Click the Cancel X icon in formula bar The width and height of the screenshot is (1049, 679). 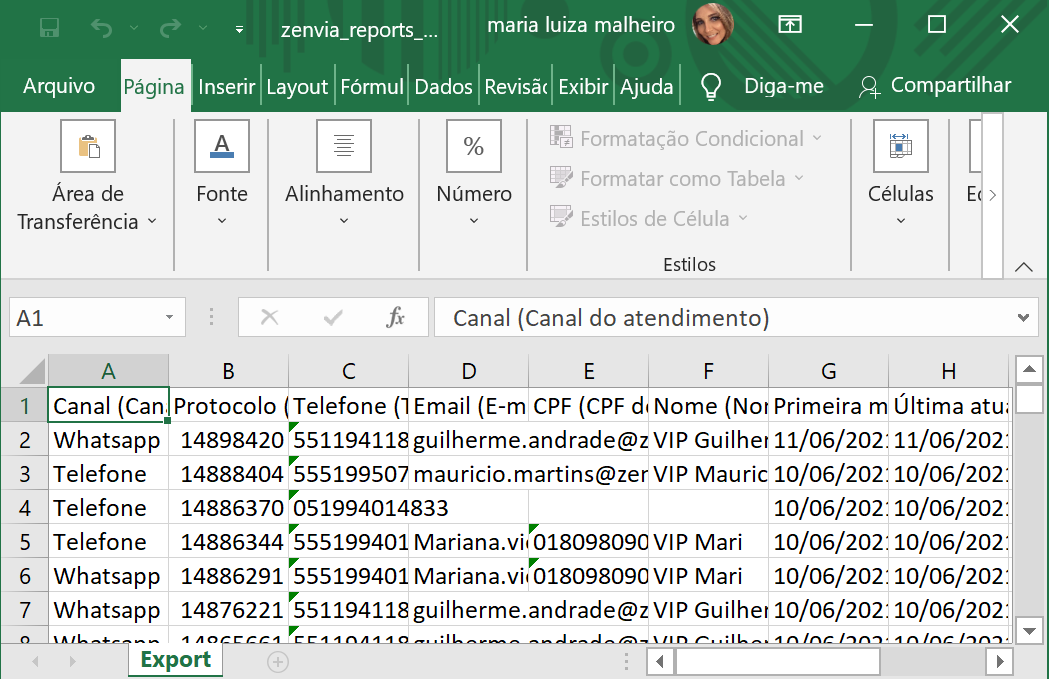coord(270,317)
